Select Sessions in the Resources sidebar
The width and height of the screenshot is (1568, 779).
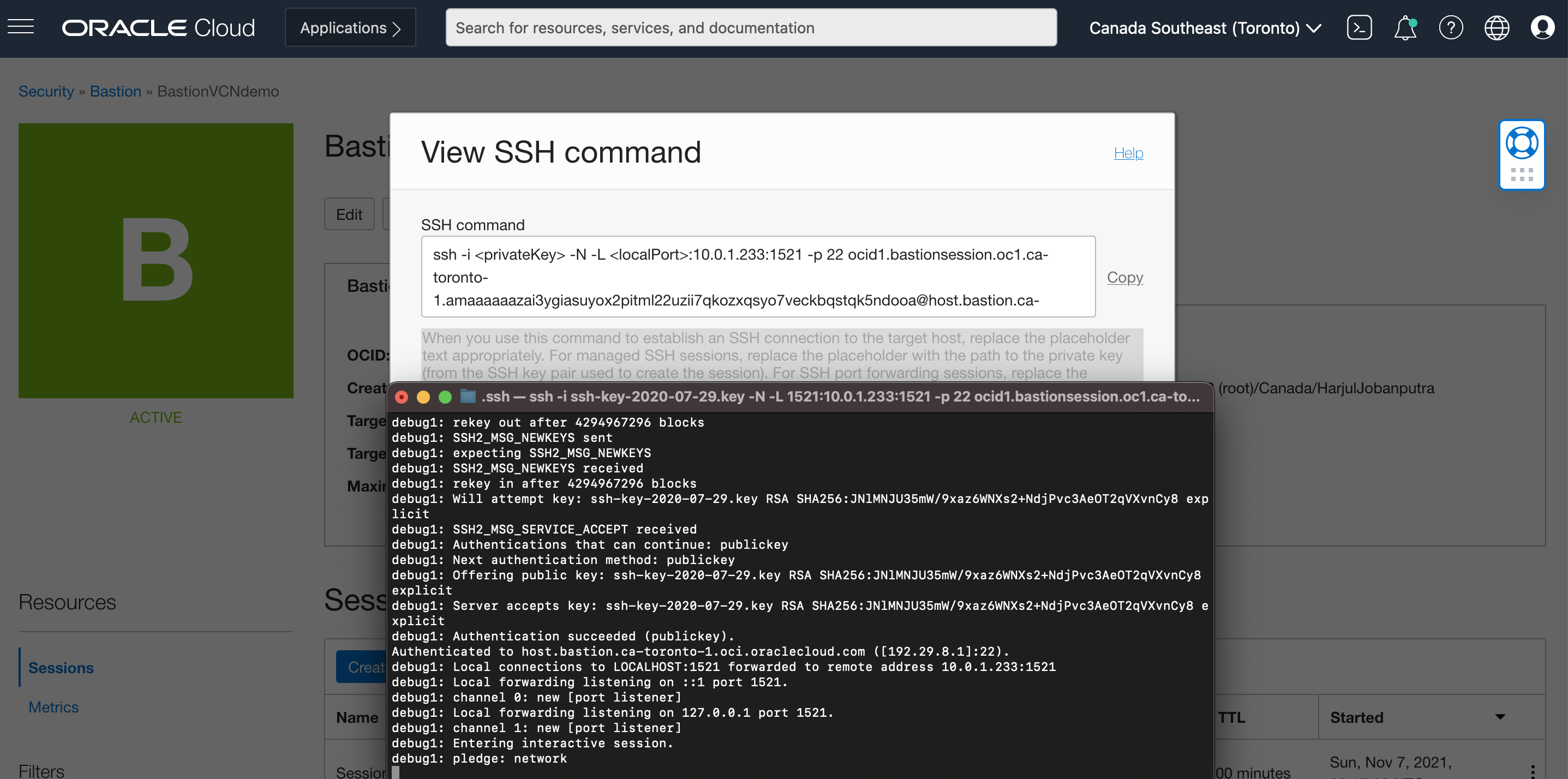click(x=61, y=667)
